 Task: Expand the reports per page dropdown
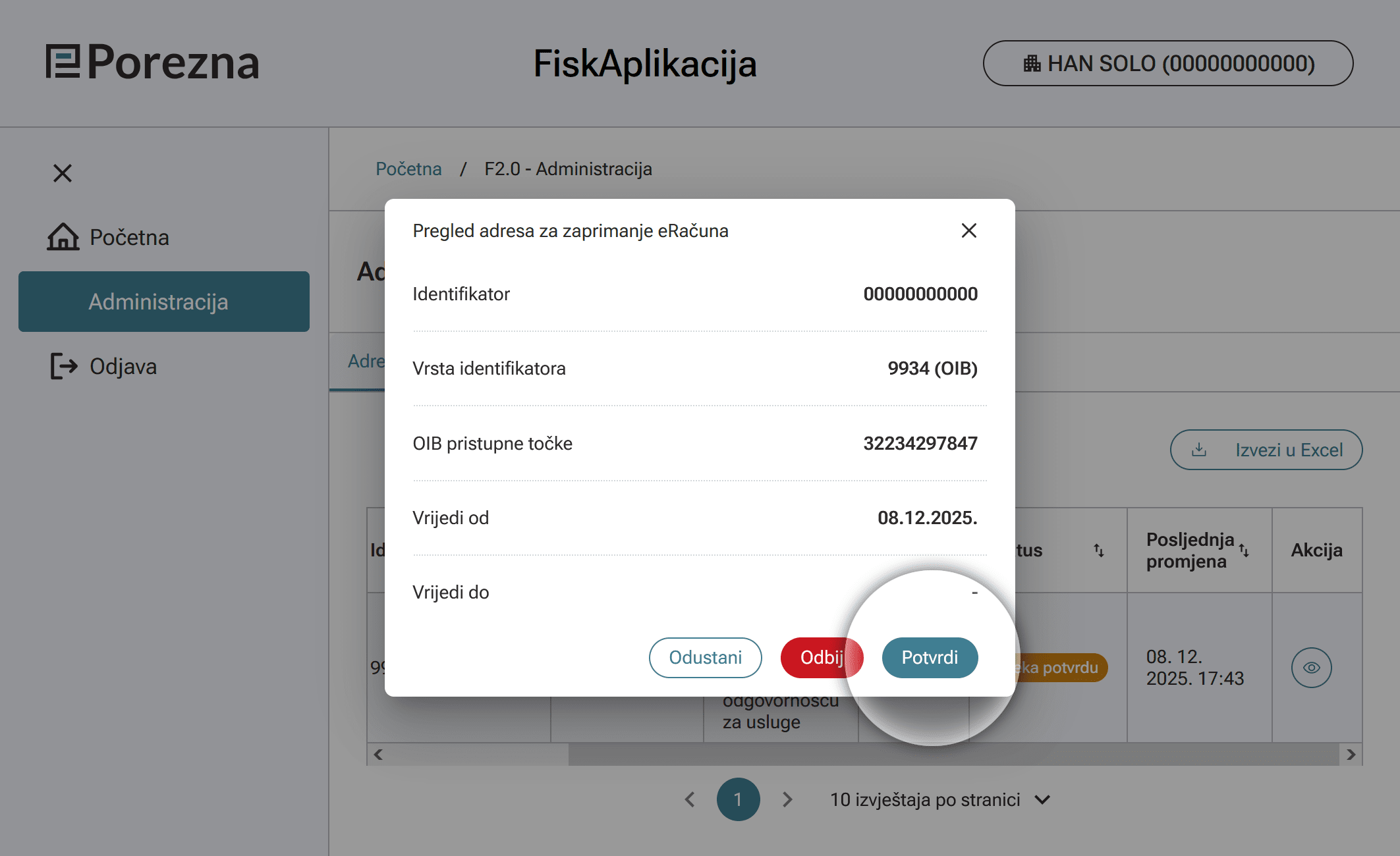point(1042,799)
